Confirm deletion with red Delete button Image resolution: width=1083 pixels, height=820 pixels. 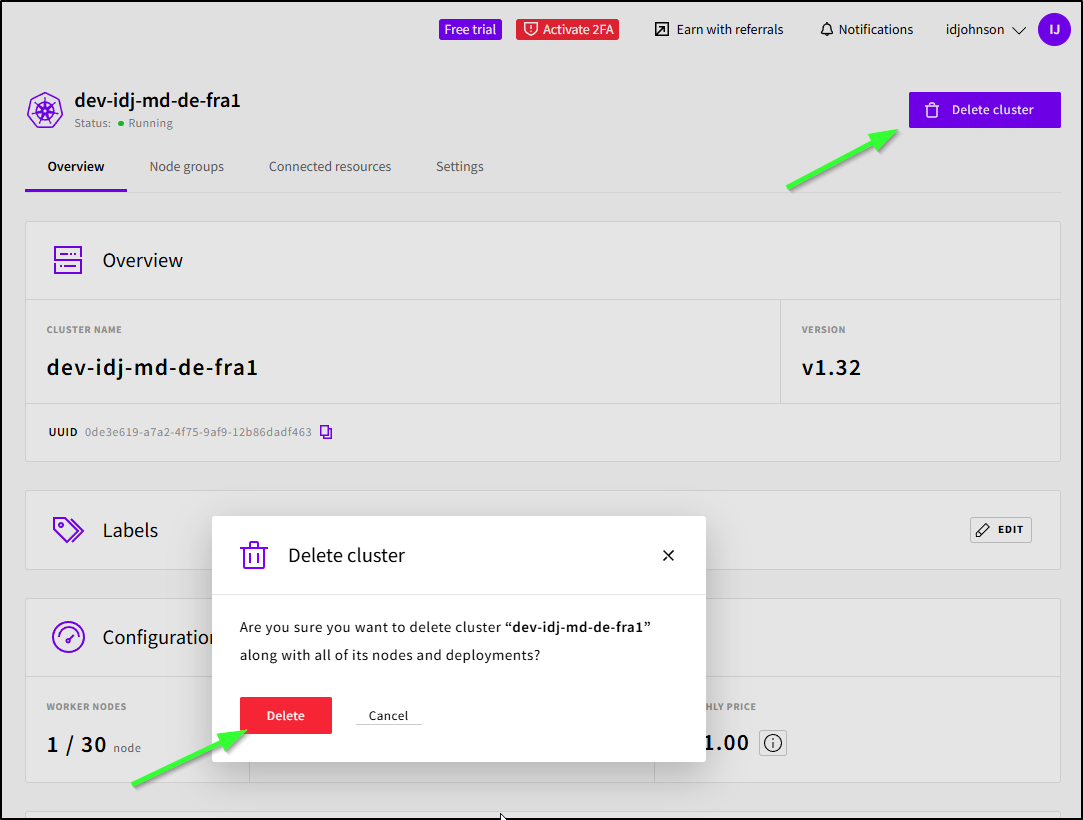coord(285,716)
